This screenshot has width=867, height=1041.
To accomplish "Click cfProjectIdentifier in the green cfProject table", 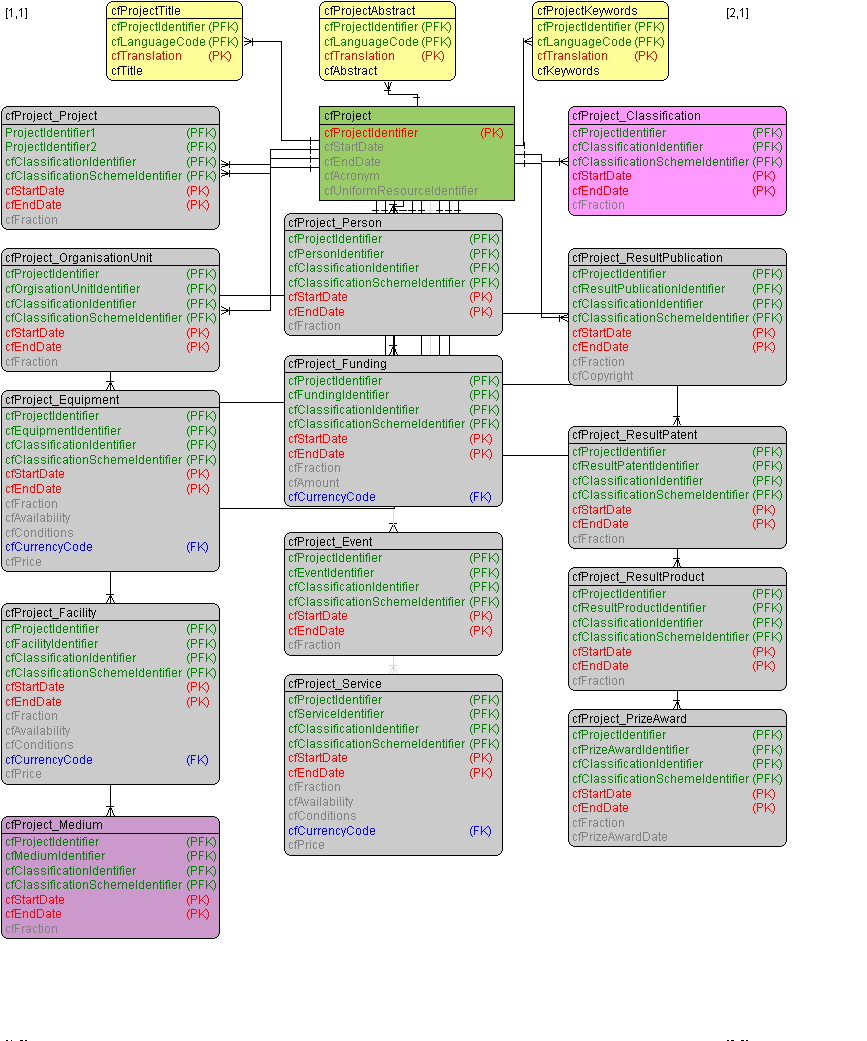I will 371,133.
